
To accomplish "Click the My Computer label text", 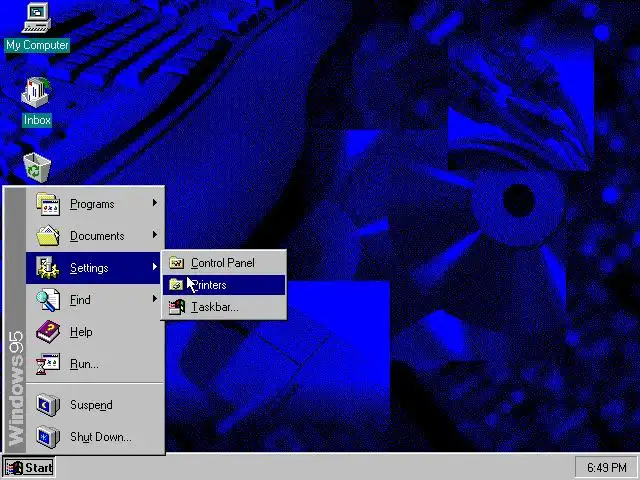I will coord(37,45).
